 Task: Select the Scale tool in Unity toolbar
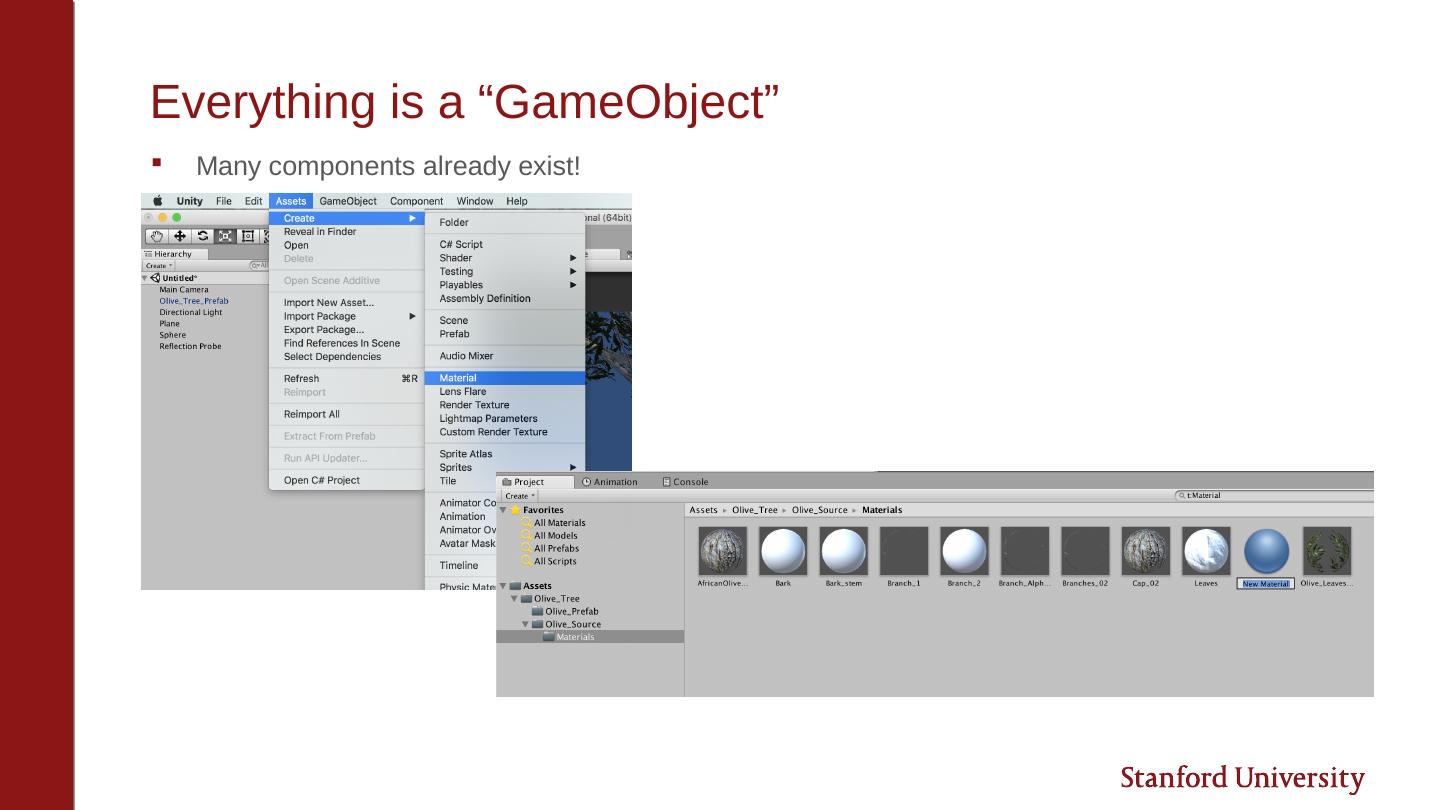point(226,237)
